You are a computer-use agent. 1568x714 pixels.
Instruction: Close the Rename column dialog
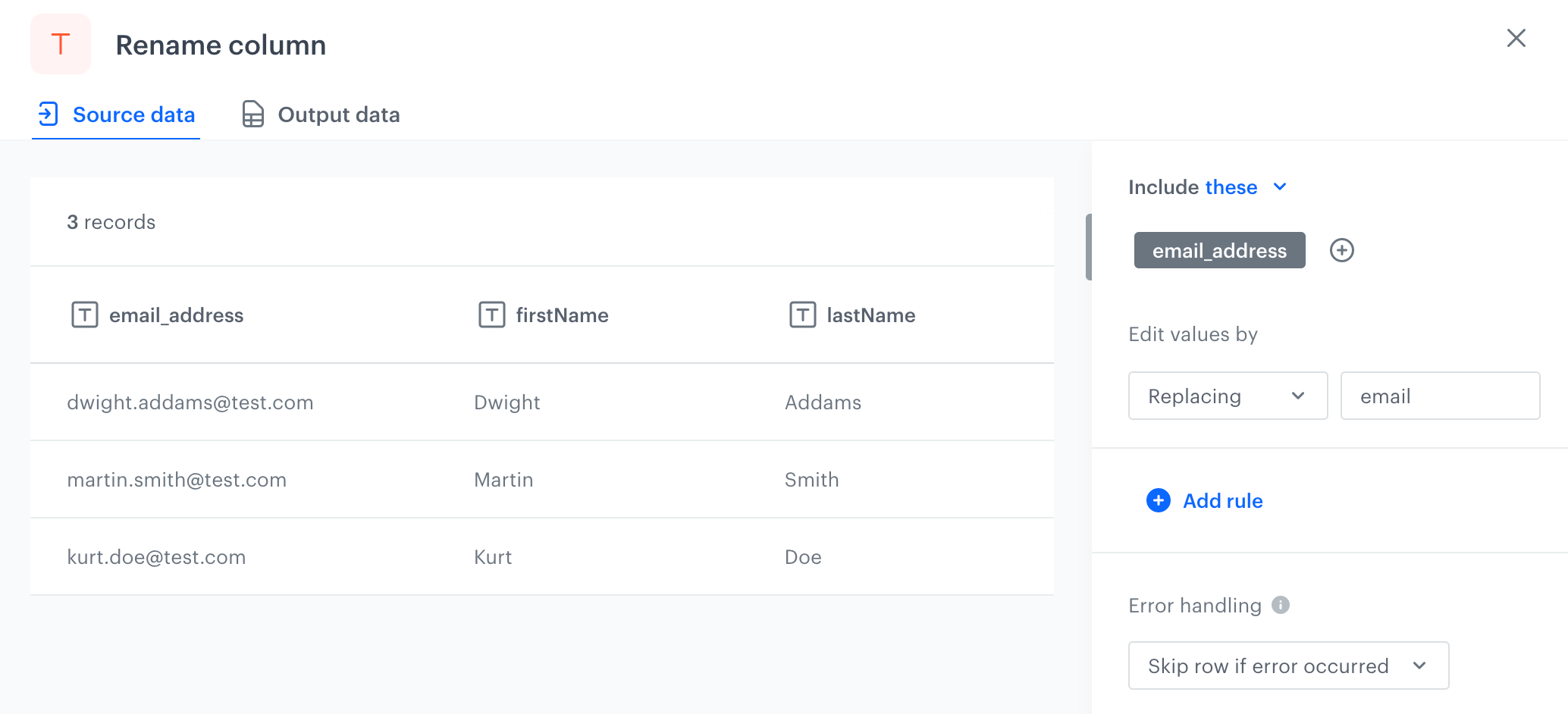(x=1516, y=39)
